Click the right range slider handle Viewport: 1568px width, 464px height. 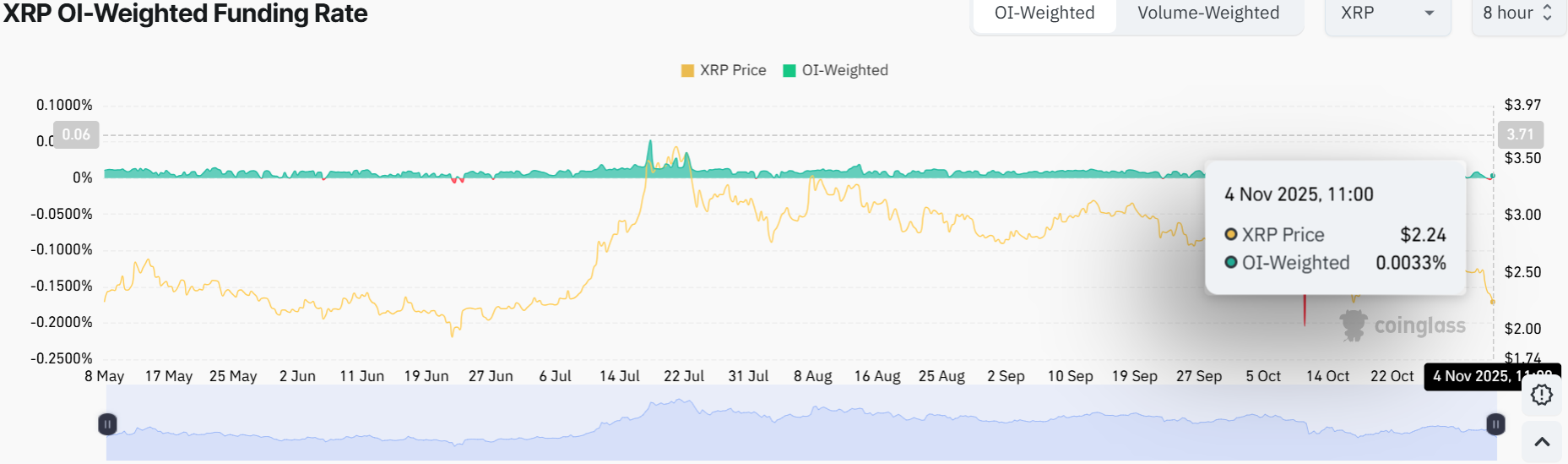(1495, 424)
